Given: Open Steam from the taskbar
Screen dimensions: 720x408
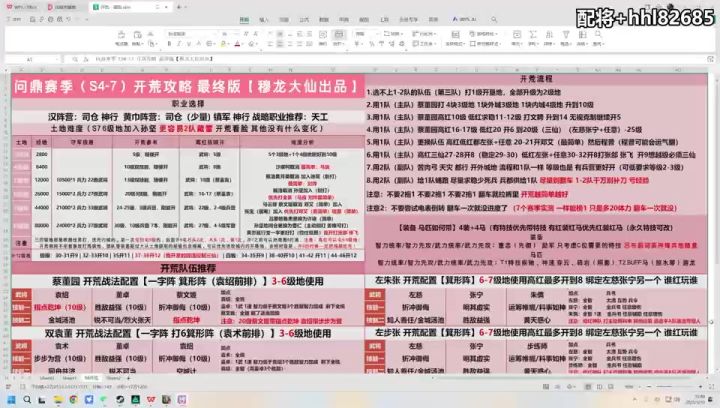Looking at the screenshot, I should click(120, 400).
